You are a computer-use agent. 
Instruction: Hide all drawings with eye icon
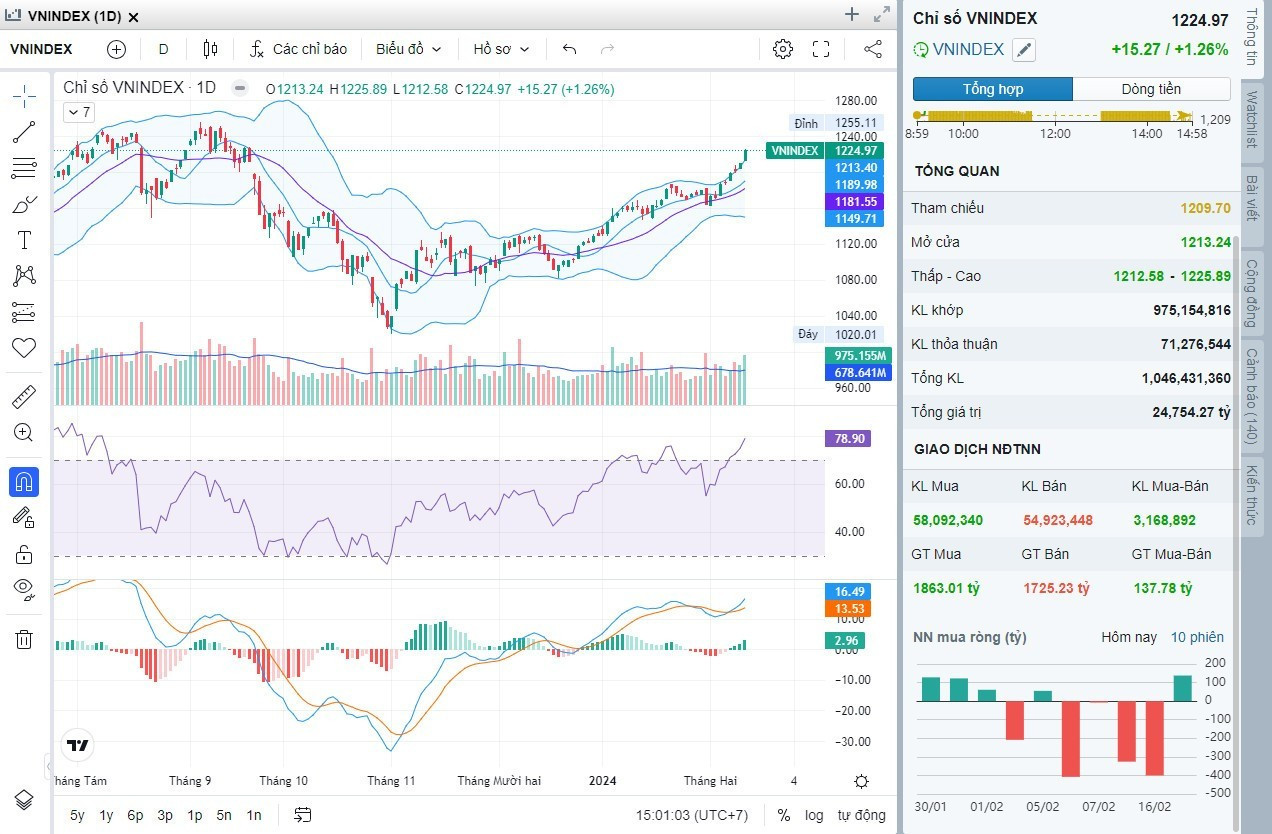pos(24,587)
